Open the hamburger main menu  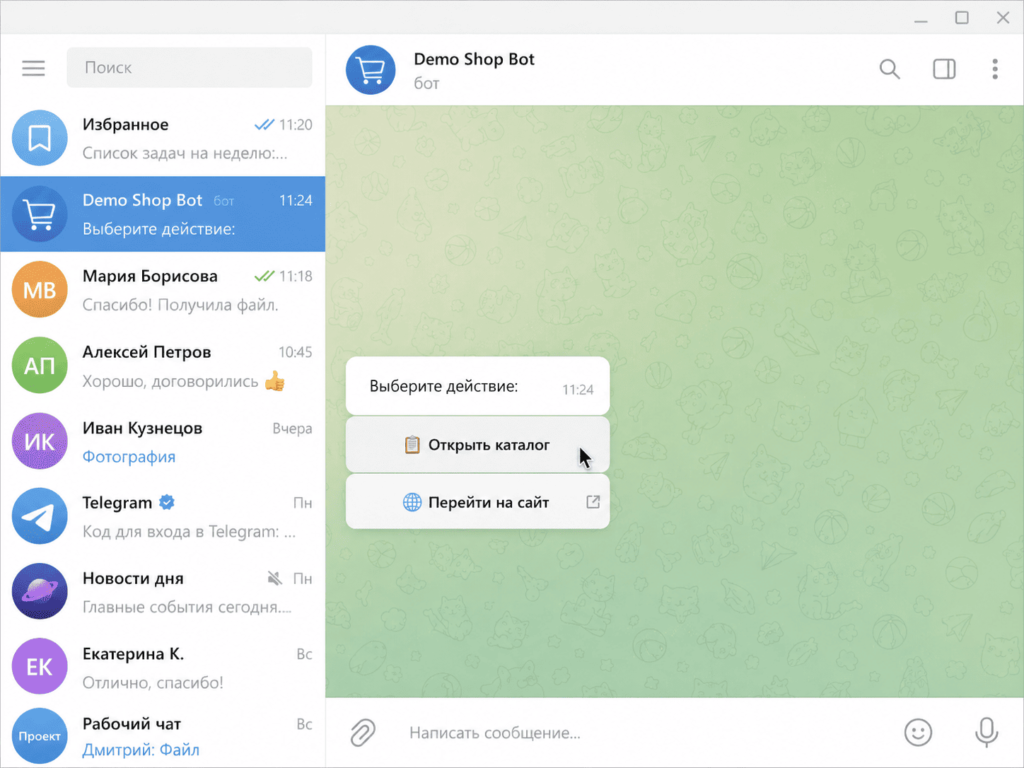(x=33, y=68)
